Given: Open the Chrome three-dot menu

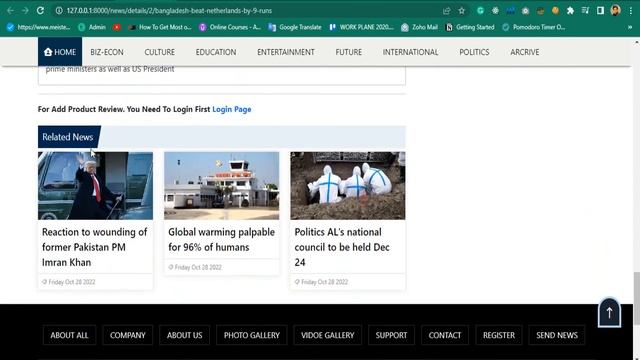Looking at the screenshot, I should [631, 11].
